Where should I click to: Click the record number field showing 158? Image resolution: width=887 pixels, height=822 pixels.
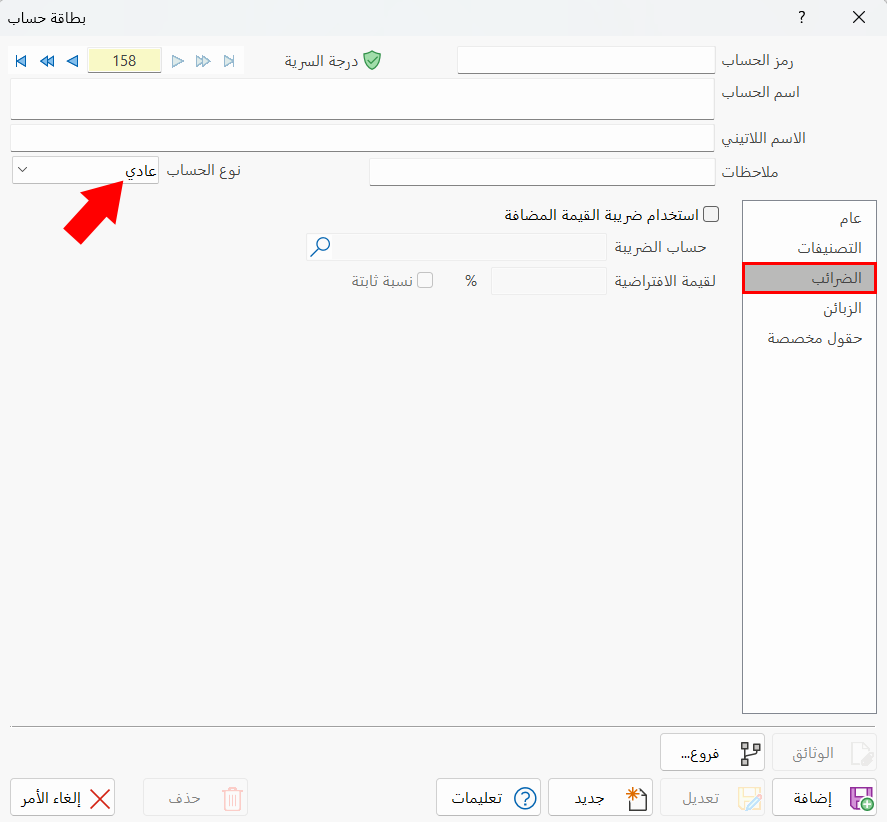pos(124,61)
